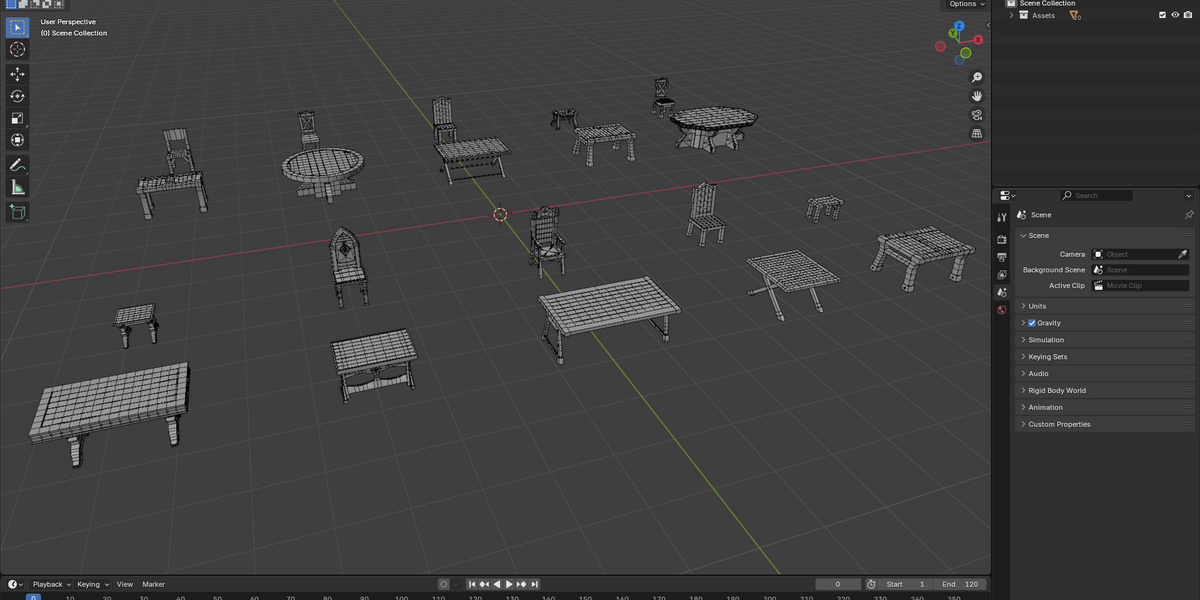The image size is (1200, 600).
Task: Open the viewport Options dropdown
Action: pyautogui.click(x=966, y=4)
